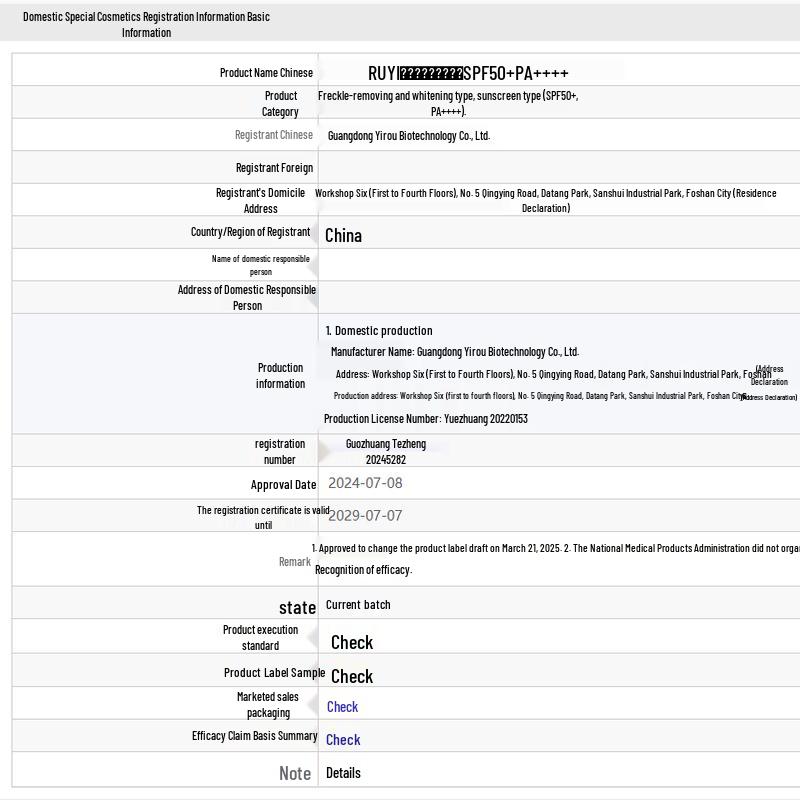
Task: Click the empty Address of Domestic Responsible Person field
Action: coord(558,297)
